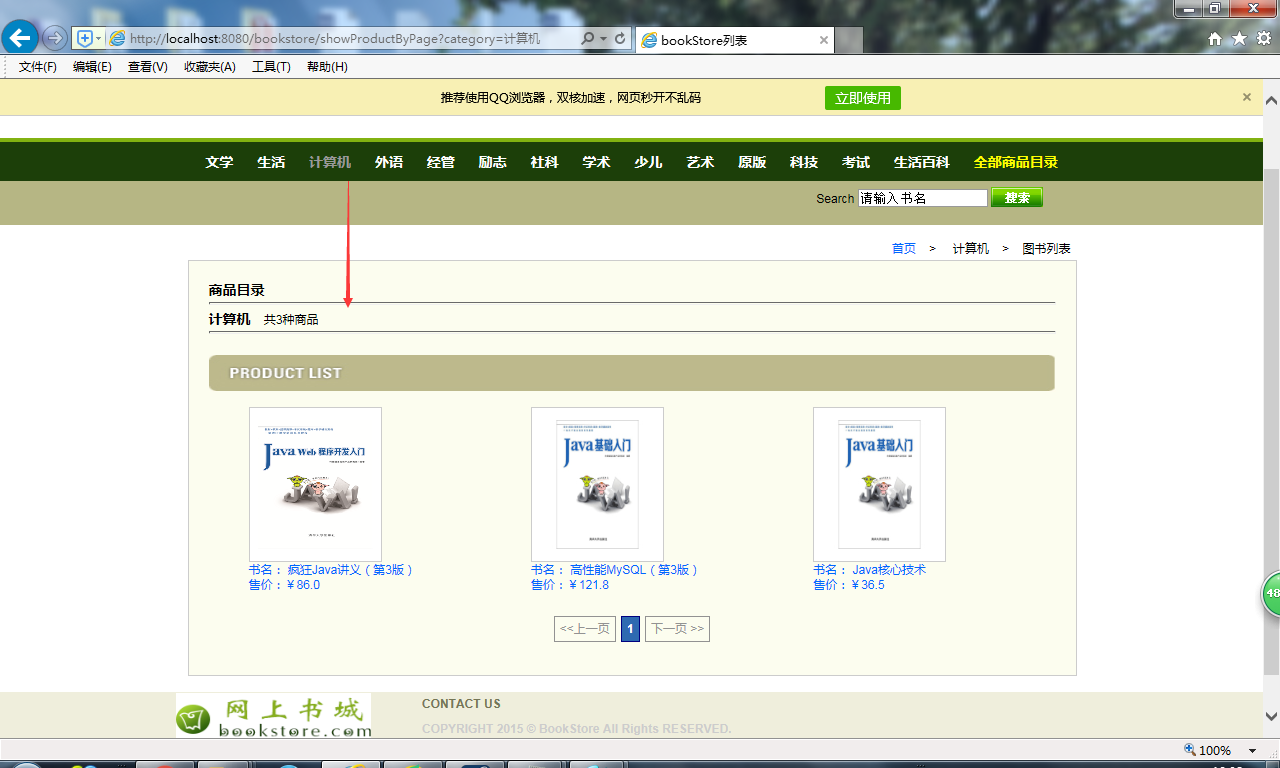
Task: Open the Java Web程序开发入门 book cover
Action: (x=315, y=484)
